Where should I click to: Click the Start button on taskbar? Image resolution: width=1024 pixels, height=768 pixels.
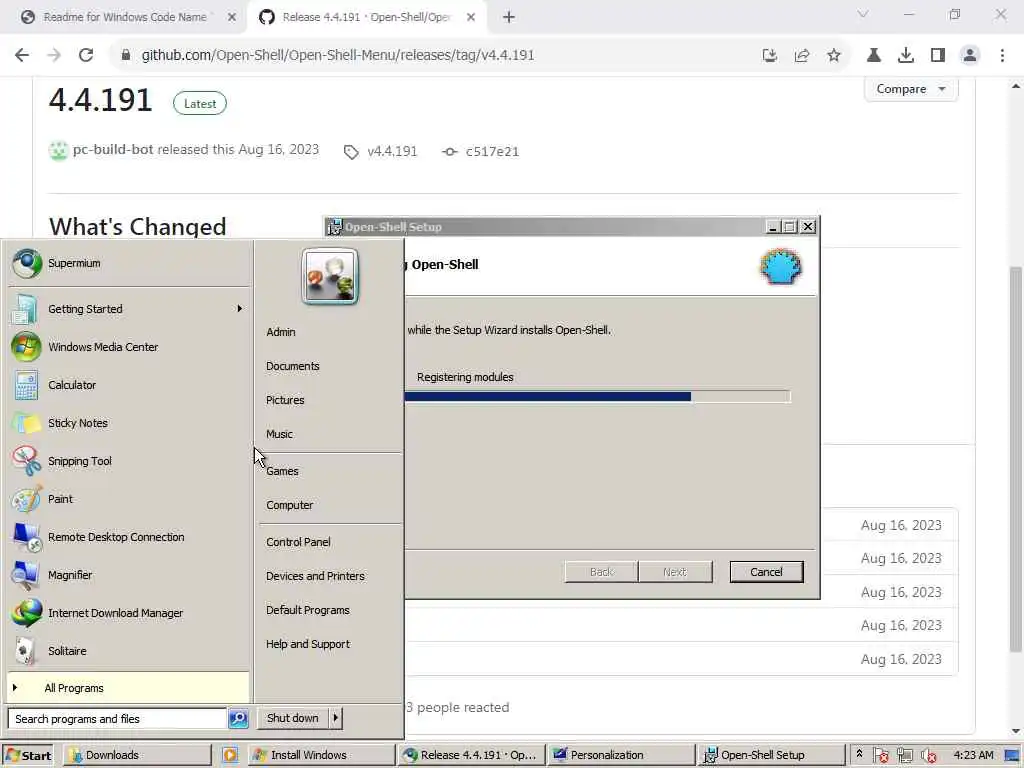tap(29, 756)
